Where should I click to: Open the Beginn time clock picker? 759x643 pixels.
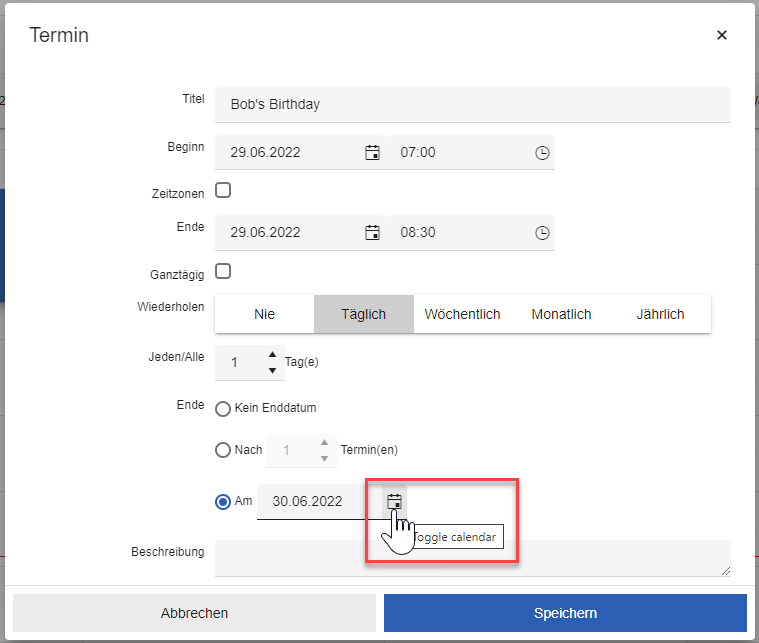point(542,153)
